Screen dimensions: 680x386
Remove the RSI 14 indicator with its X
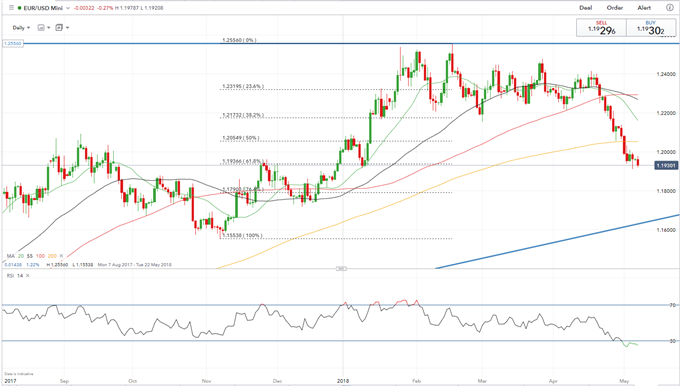click(x=28, y=275)
